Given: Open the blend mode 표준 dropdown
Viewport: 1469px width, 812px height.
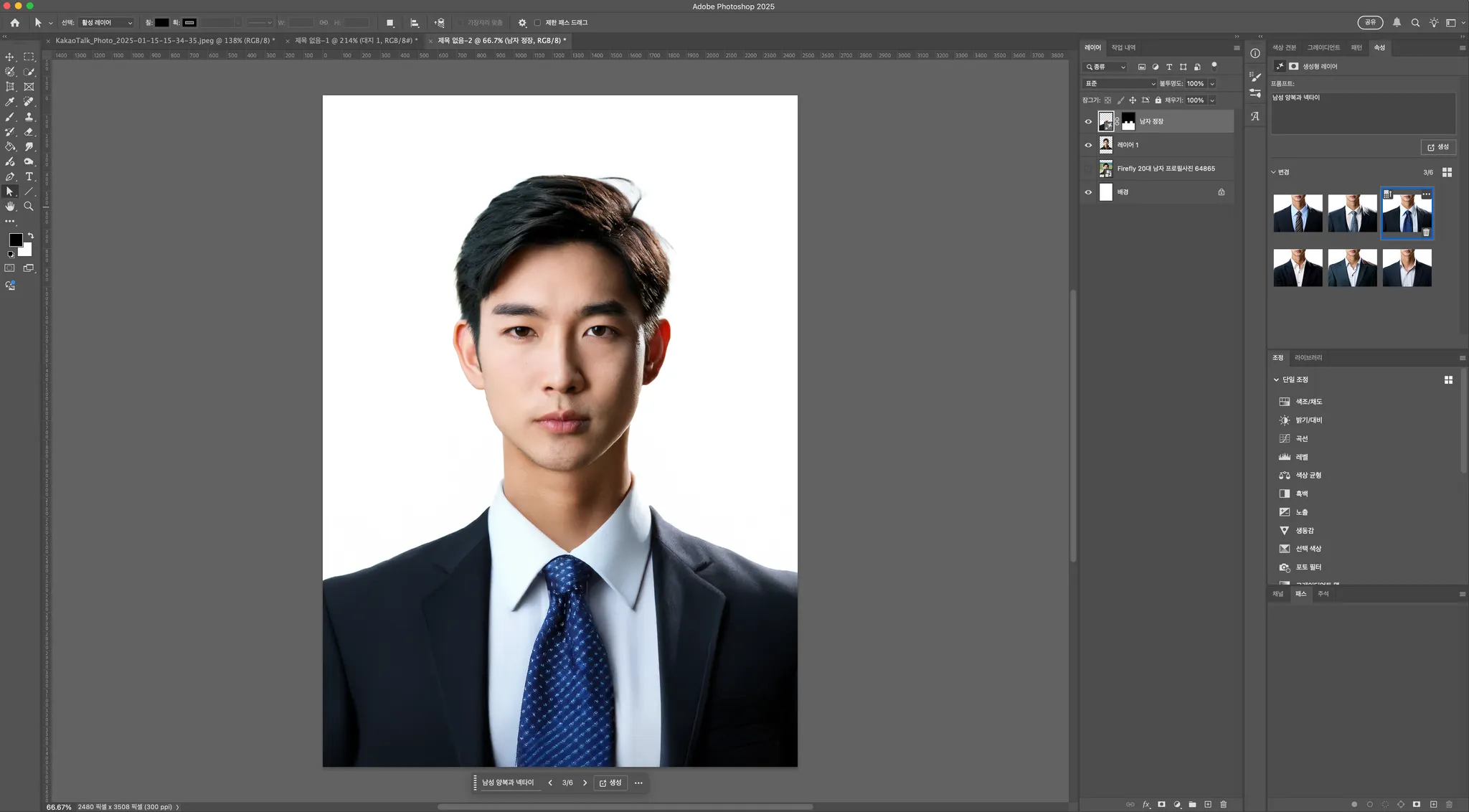Looking at the screenshot, I should click(1119, 83).
